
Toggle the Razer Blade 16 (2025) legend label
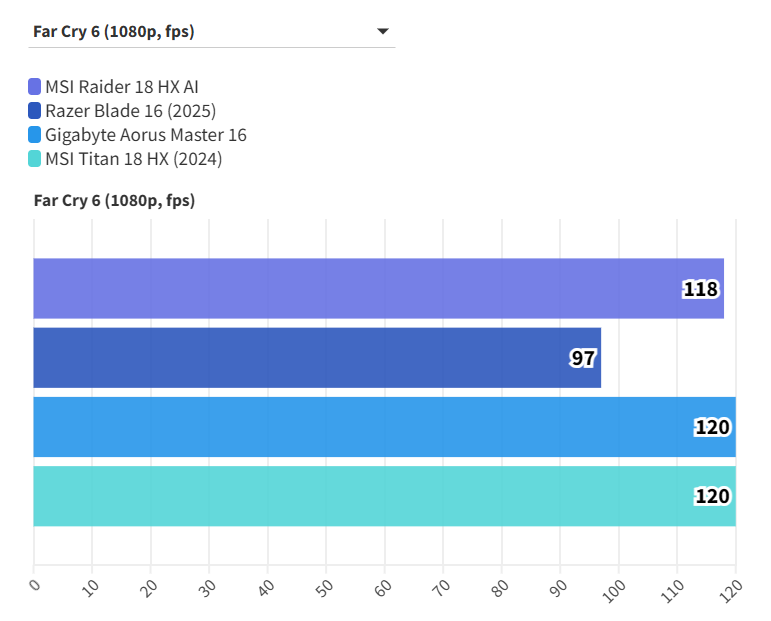click(131, 111)
